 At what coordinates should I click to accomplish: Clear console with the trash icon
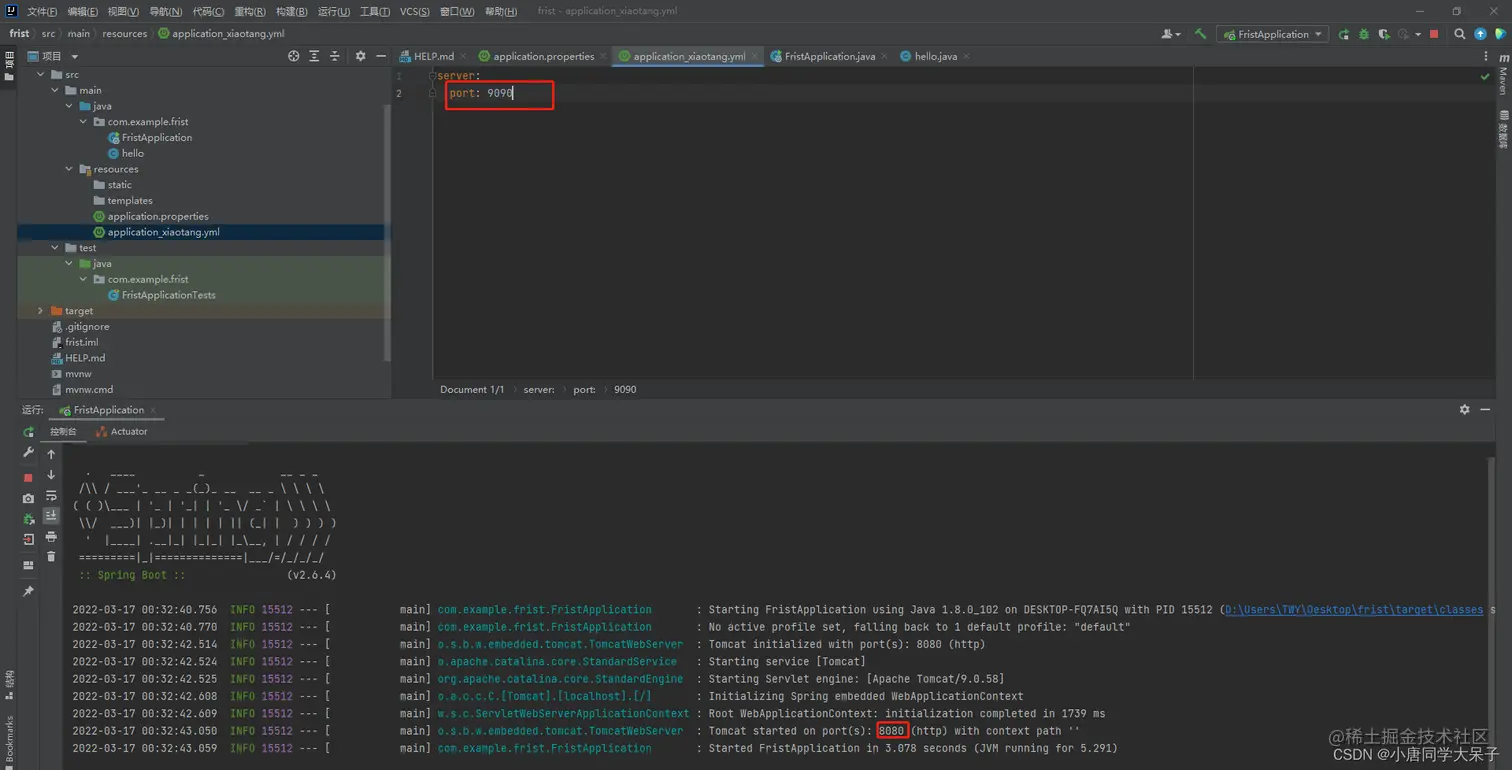[x=51, y=557]
